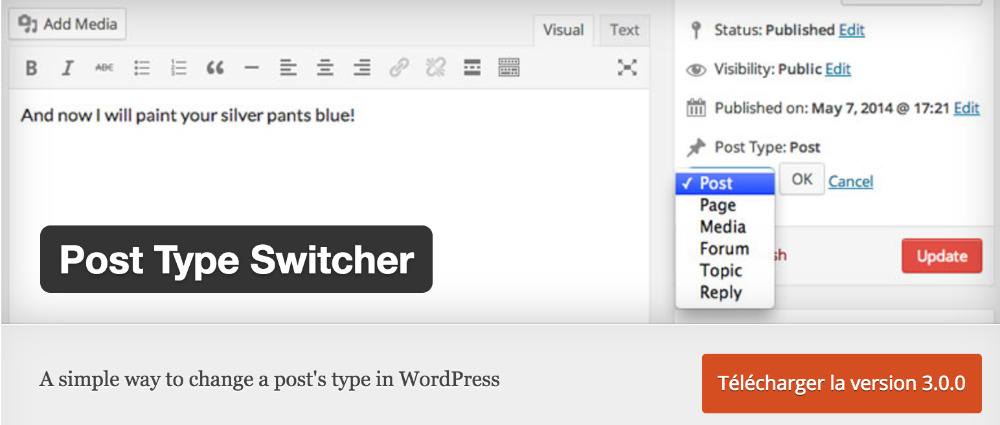The width and height of the screenshot is (1000, 425).
Task: Click the key icon beside Status
Action: click(x=696, y=30)
